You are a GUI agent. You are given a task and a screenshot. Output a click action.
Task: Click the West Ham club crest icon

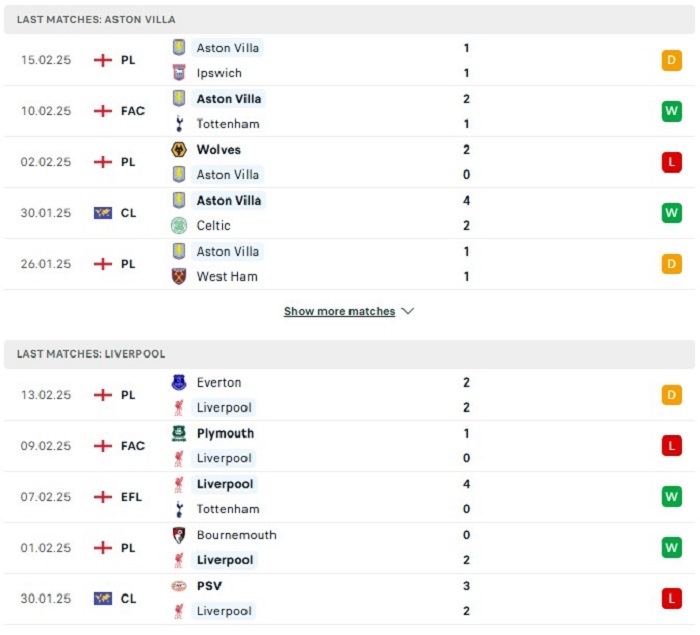click(x=179, y=276)
